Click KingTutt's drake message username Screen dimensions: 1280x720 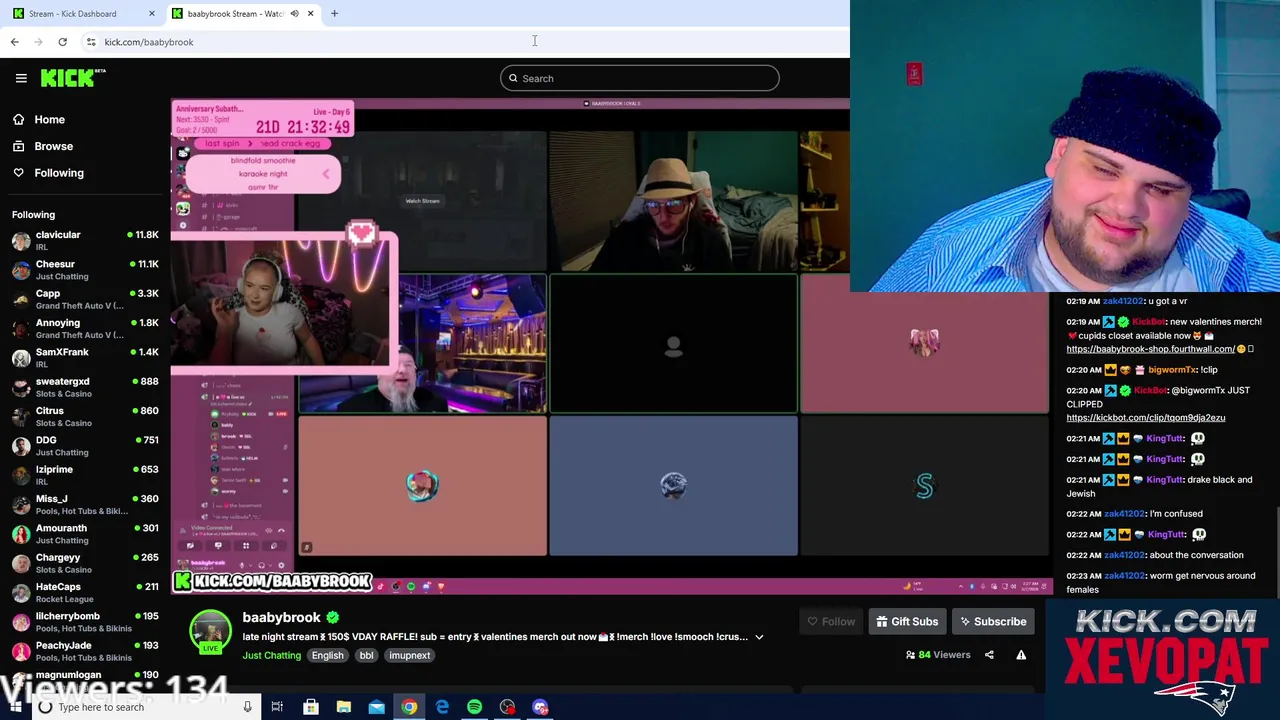(x=1165, y=480)
